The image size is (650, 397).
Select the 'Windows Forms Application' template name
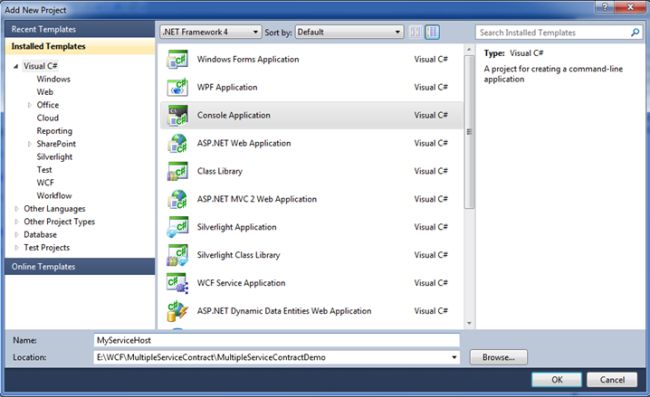(248, 59)
